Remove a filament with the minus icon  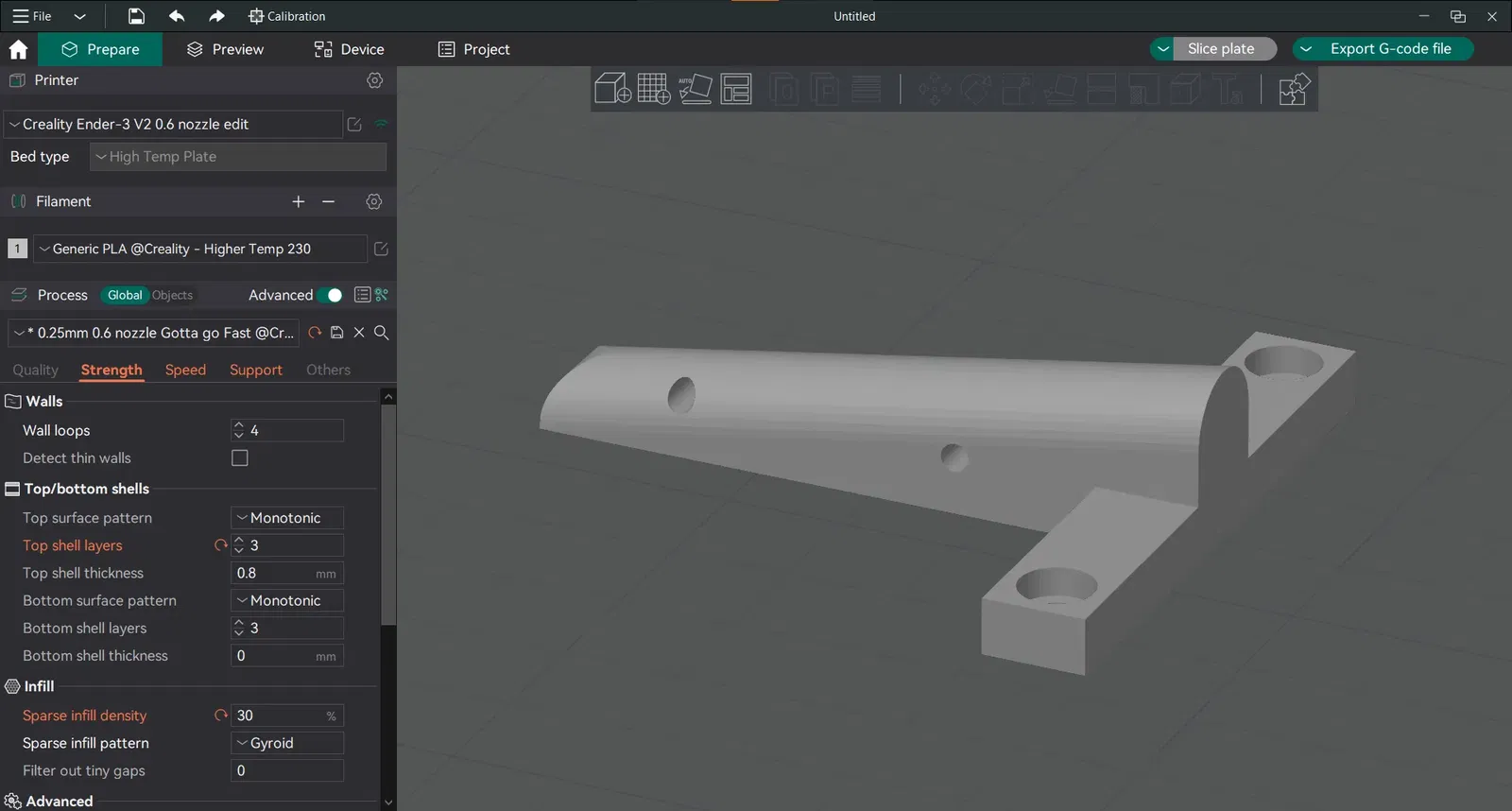point(329,201)
